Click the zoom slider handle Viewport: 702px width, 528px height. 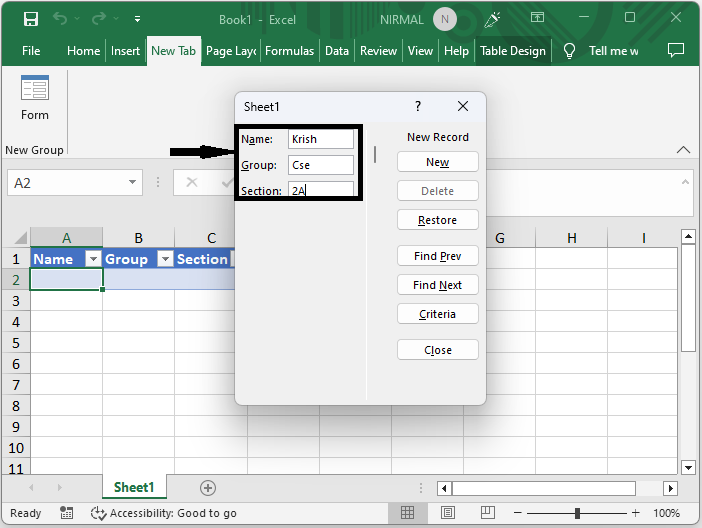click(x=578, y=513)
